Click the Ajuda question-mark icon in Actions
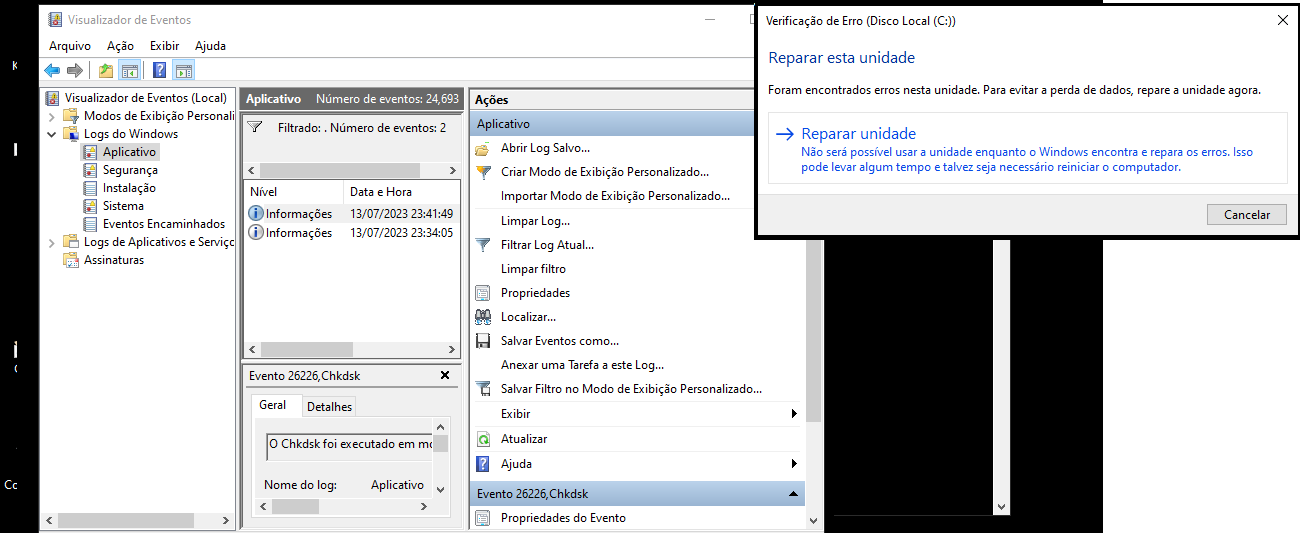 coord(483,464)
